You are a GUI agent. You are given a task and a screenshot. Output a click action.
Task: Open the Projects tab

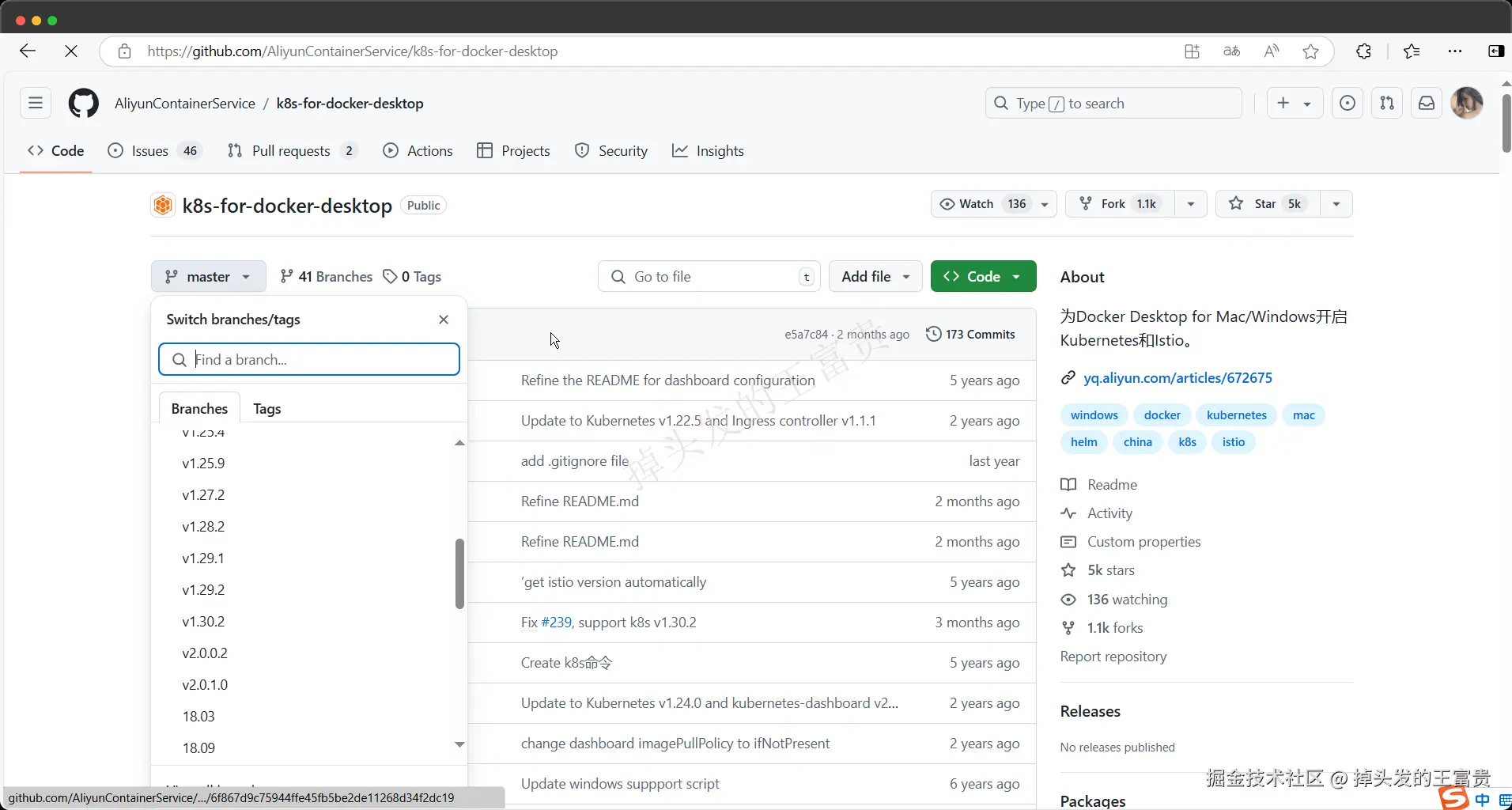click(514, 151)
